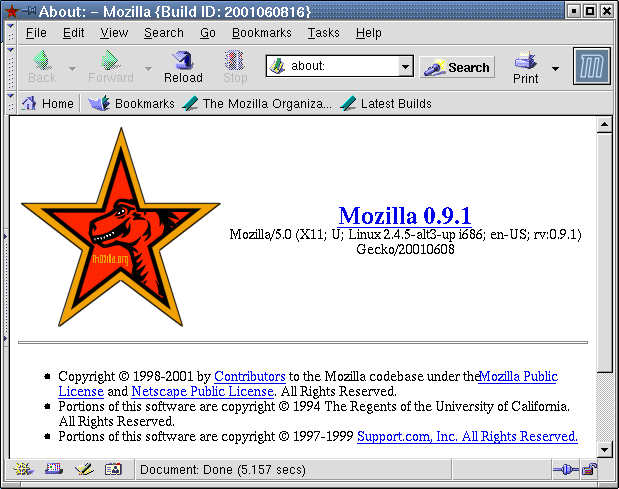The image size is (619, 489).
Task: Toggle the online/offline connection icon
Action: 564,469
